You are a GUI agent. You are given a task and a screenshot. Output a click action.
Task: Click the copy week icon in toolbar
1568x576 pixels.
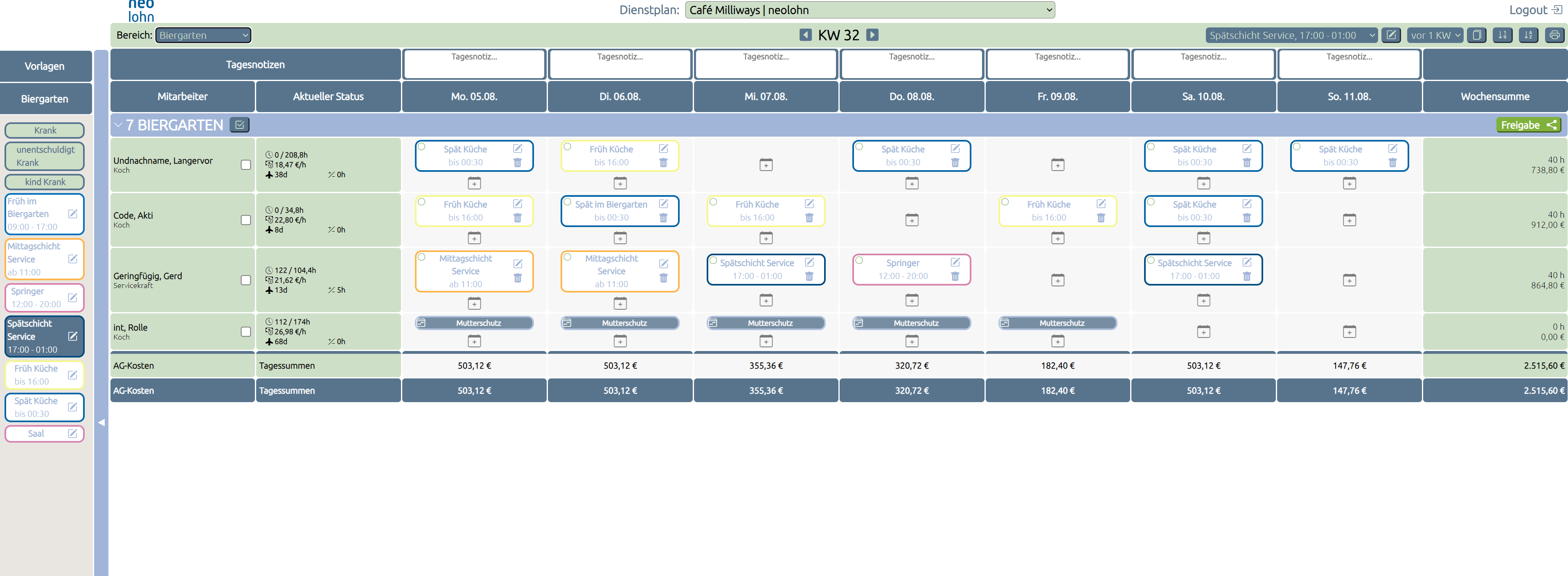pyautogui.click(x=1476, y=35)
